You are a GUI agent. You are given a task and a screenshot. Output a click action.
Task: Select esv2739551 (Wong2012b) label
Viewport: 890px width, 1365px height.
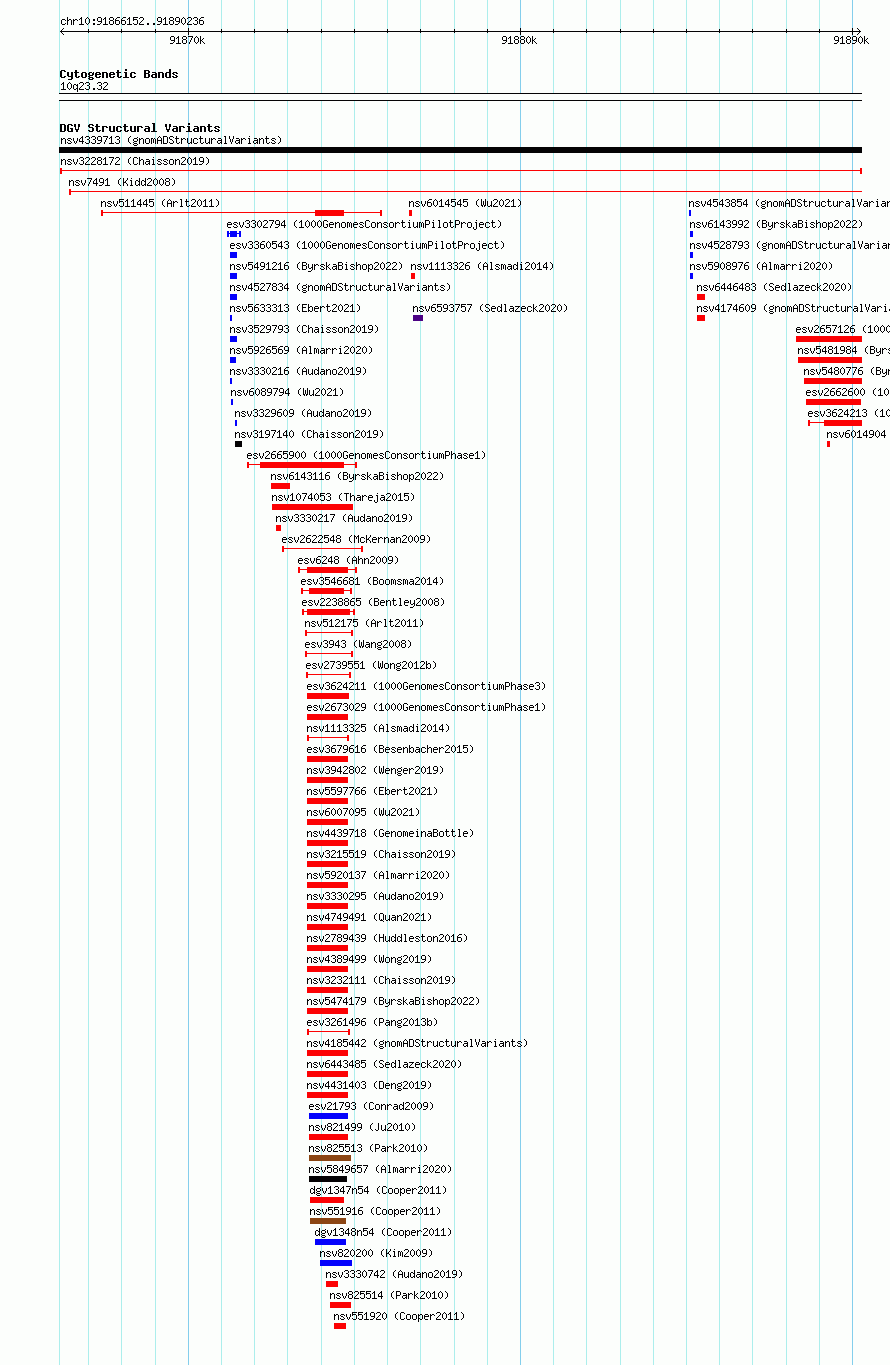coord(371,665)
